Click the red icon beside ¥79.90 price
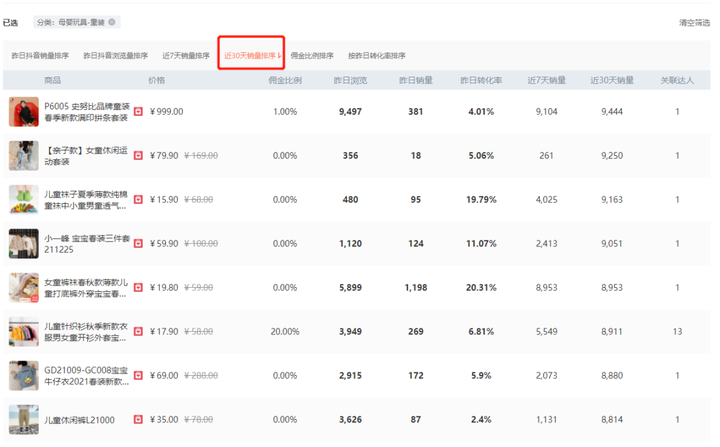720x447 pixels. pyautogui.click(x=138, y=156)
